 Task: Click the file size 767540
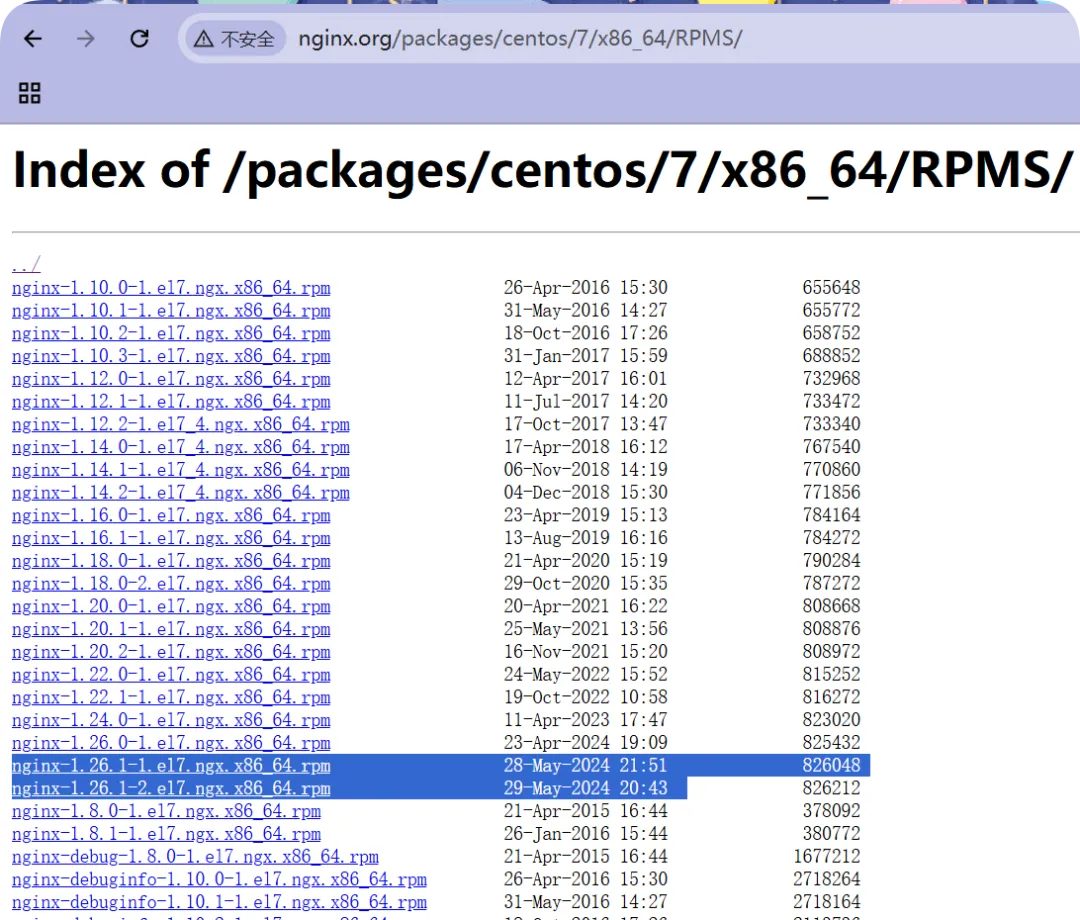point(831,446)
